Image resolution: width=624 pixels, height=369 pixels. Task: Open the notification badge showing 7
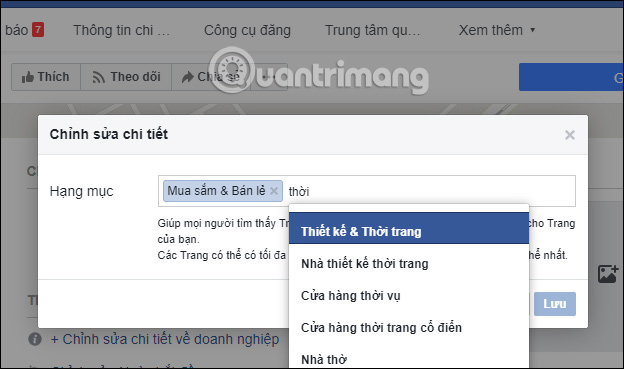[x=38, y=30]
